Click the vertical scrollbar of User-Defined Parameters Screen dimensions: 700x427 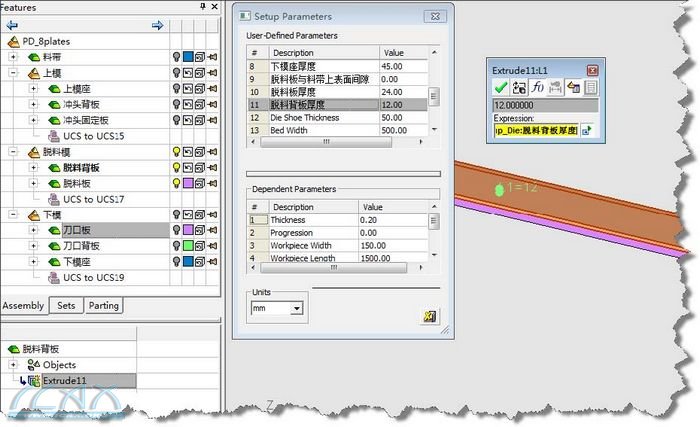point(433,95)
